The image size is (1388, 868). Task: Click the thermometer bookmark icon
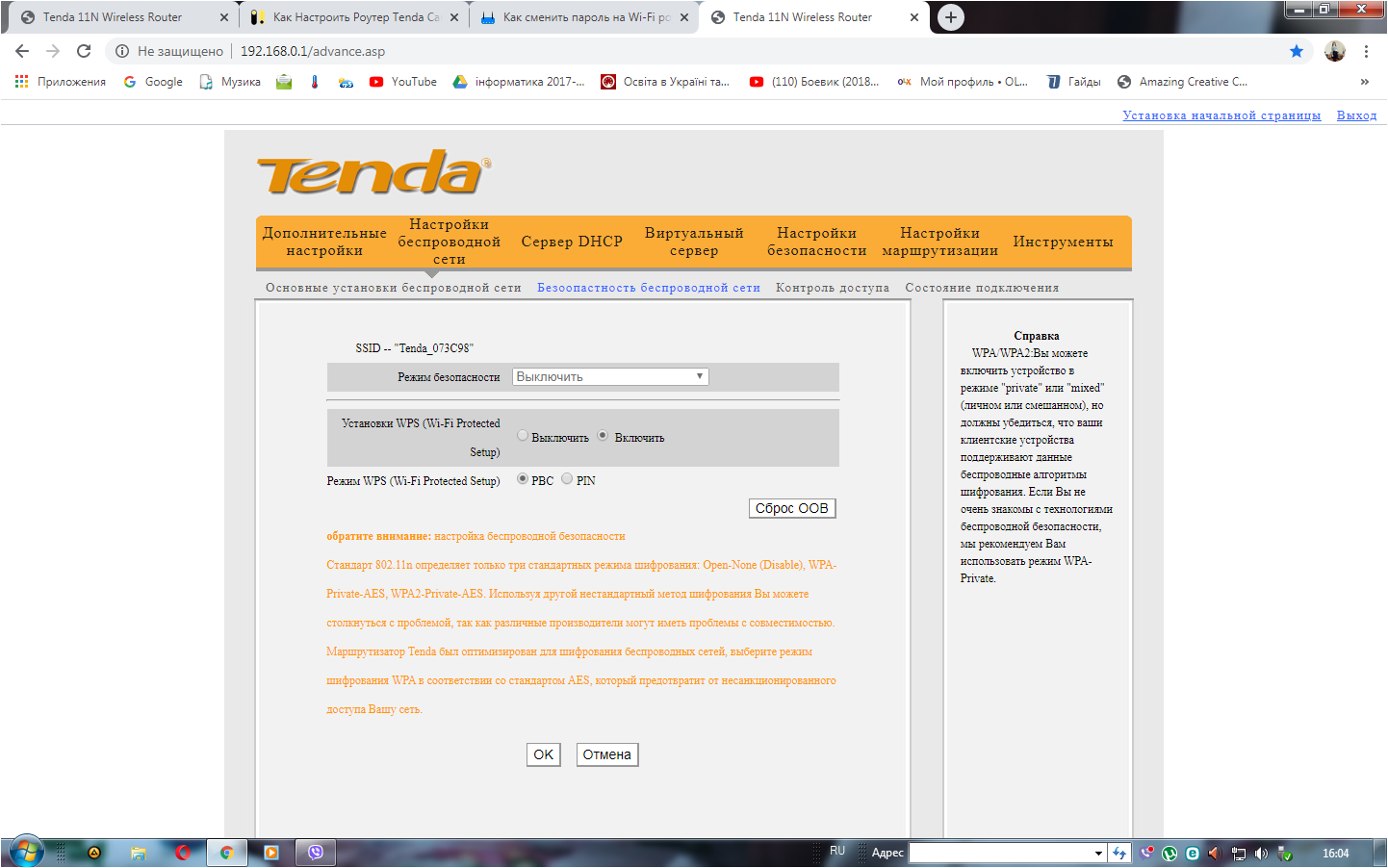315,82
